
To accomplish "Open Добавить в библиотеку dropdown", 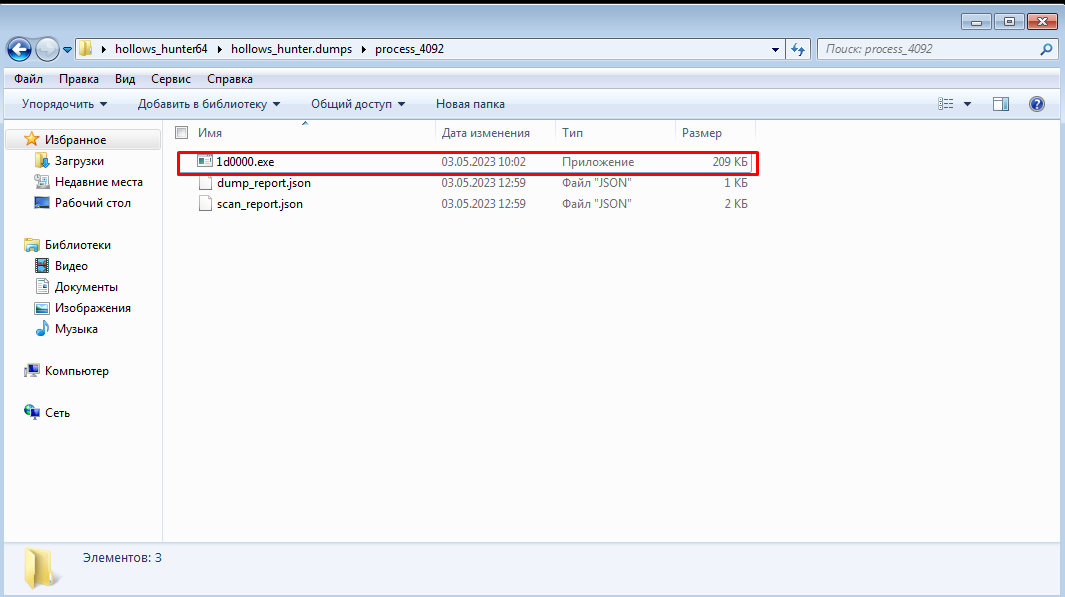I will point(209,104).
